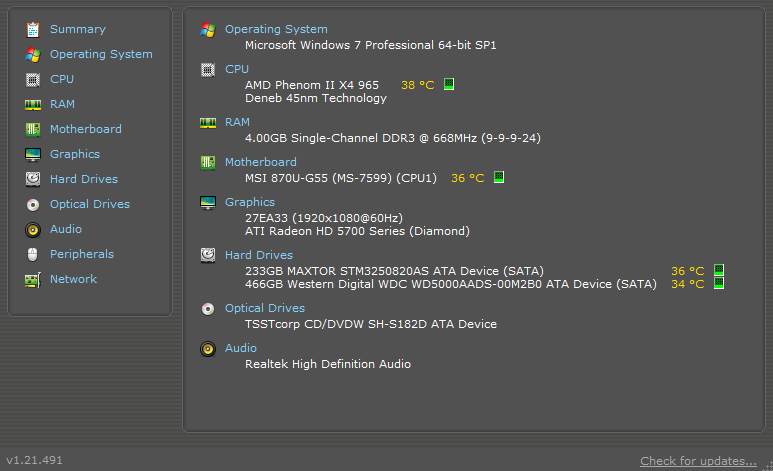Open Operating System section from sidebar
Screen dimensions: 773x471
pyautogui.click(x=101, y=54)
